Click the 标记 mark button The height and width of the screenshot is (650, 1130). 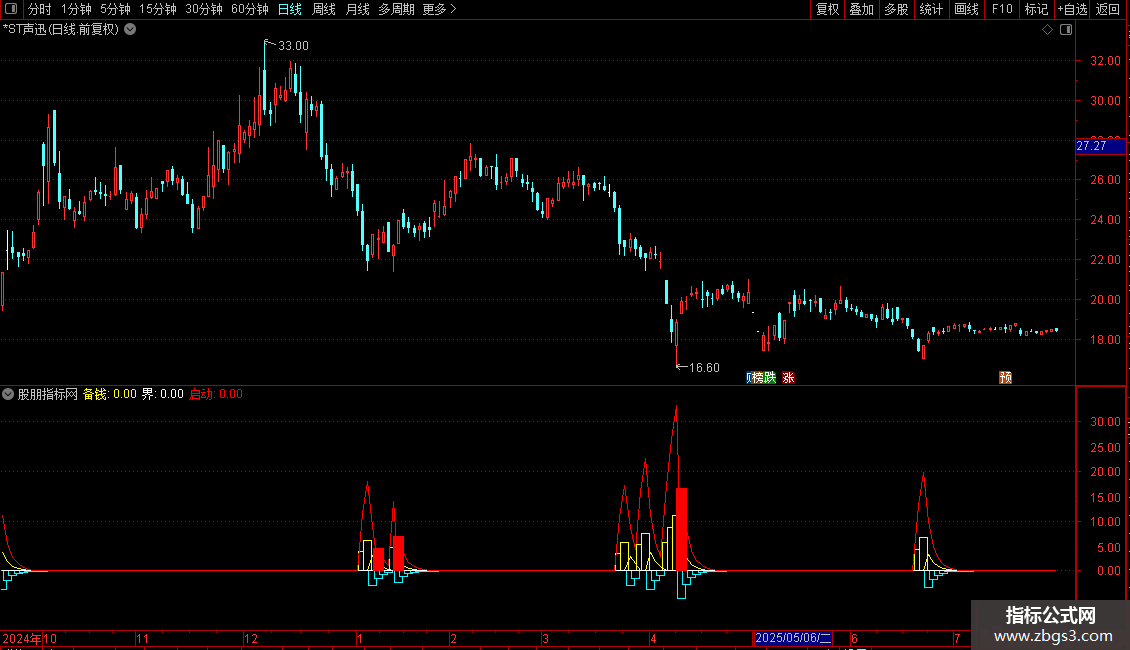(x=1036, y=9)
